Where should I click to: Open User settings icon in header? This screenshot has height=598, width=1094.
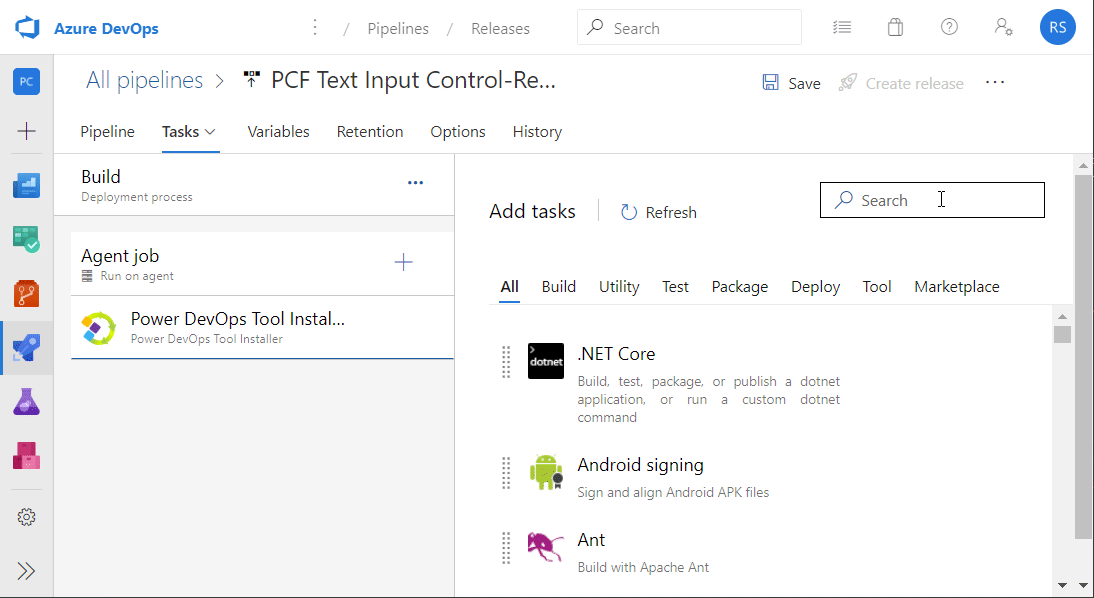click(x=1003, y=27)
